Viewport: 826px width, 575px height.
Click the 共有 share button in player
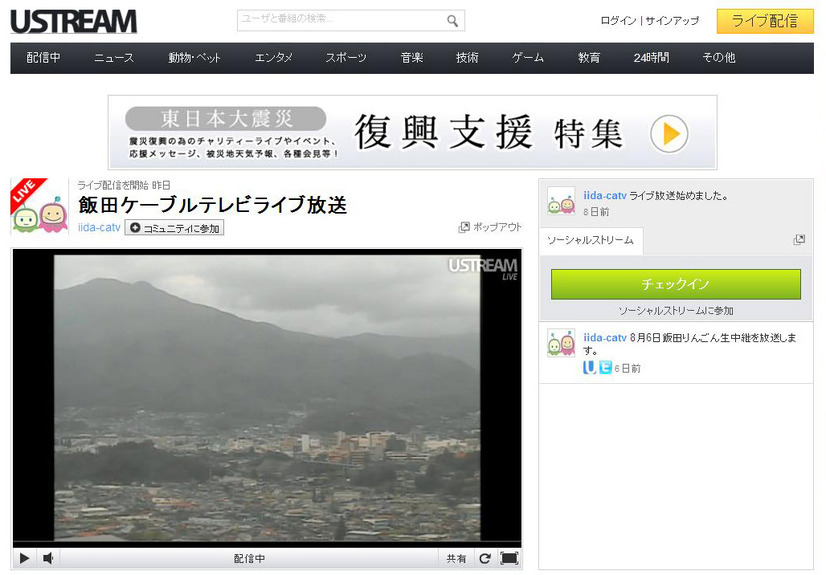pos(456,559)
